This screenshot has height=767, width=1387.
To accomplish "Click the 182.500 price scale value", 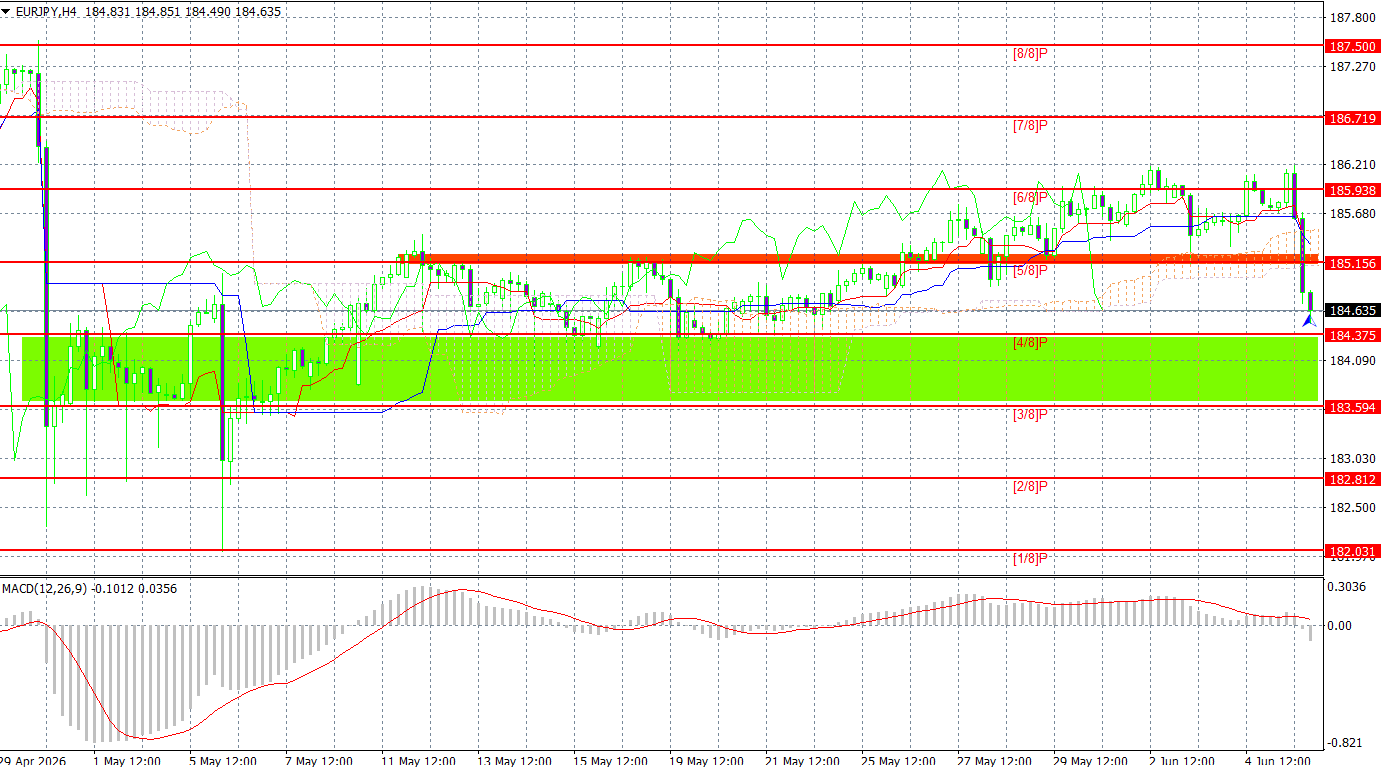I will point(1353,507).
